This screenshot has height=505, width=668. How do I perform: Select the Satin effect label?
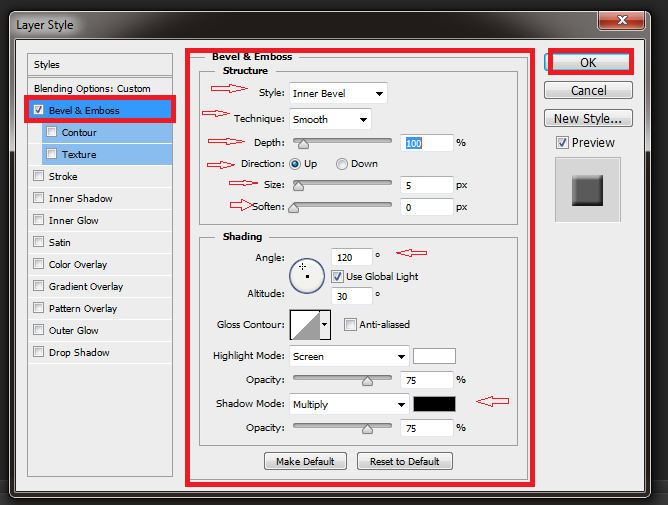(59, 242)
